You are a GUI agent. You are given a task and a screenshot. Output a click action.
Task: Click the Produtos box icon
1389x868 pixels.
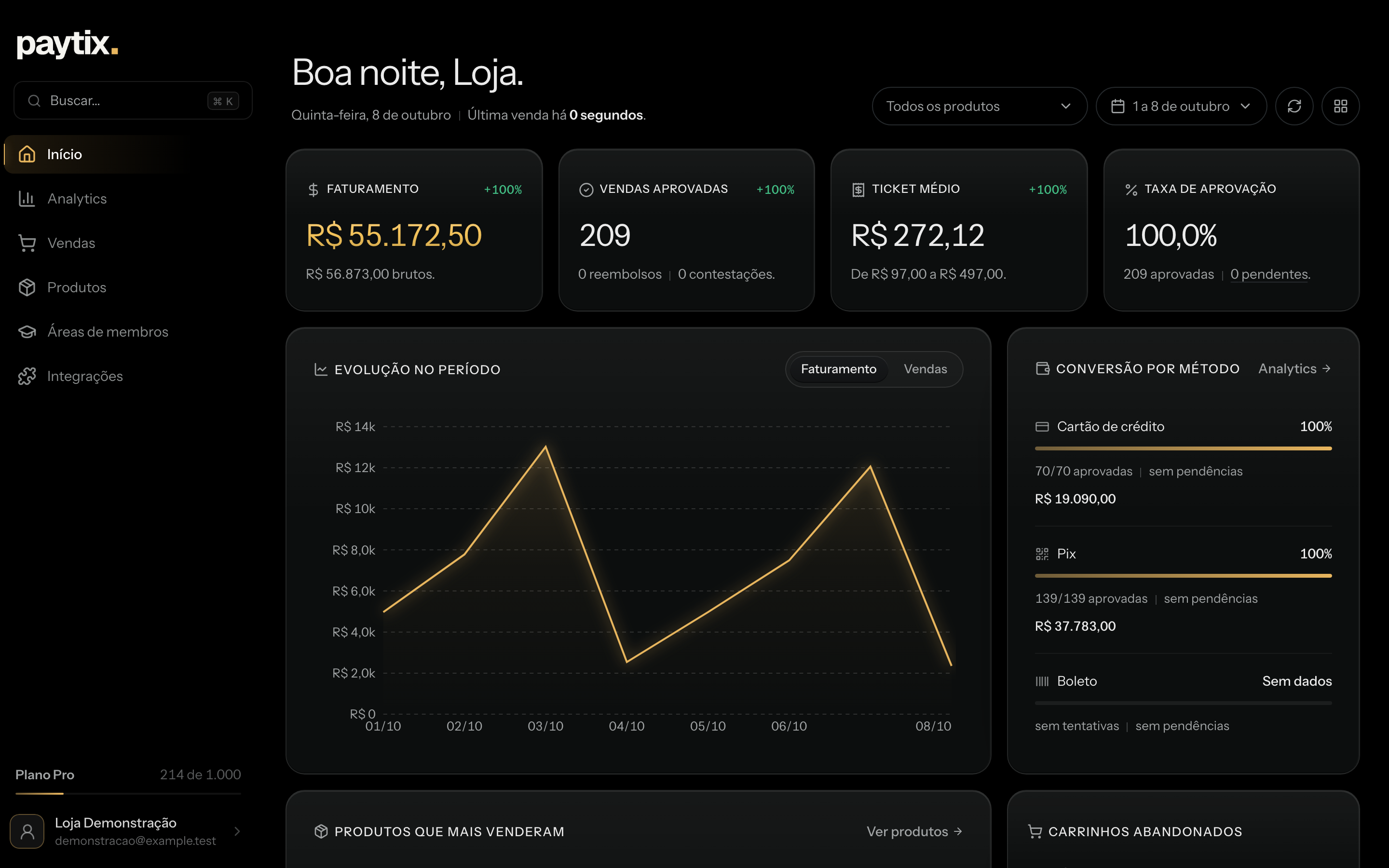click(x=27, y=287)
